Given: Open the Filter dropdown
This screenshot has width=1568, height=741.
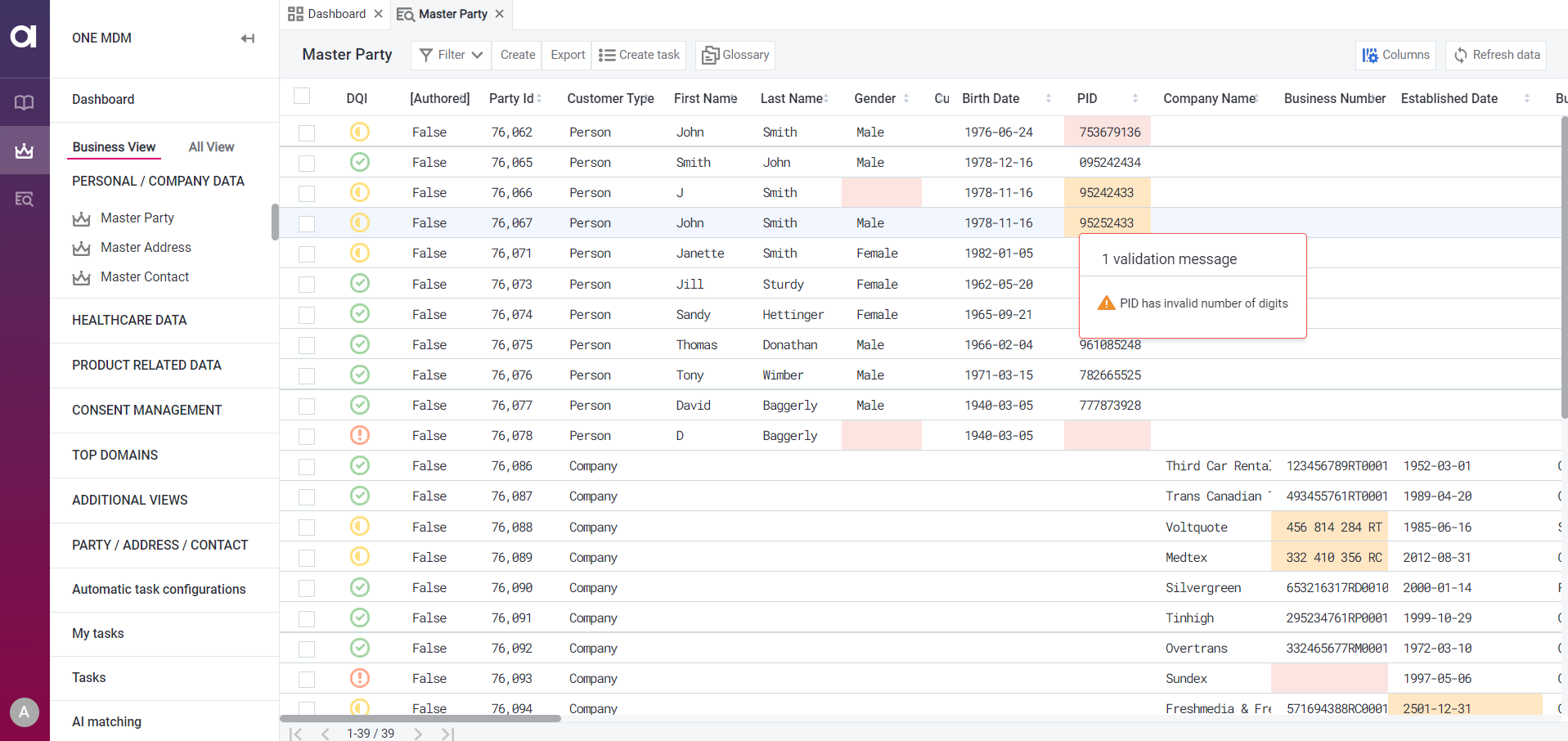Looking at the screenshot, I should [449, 55].
